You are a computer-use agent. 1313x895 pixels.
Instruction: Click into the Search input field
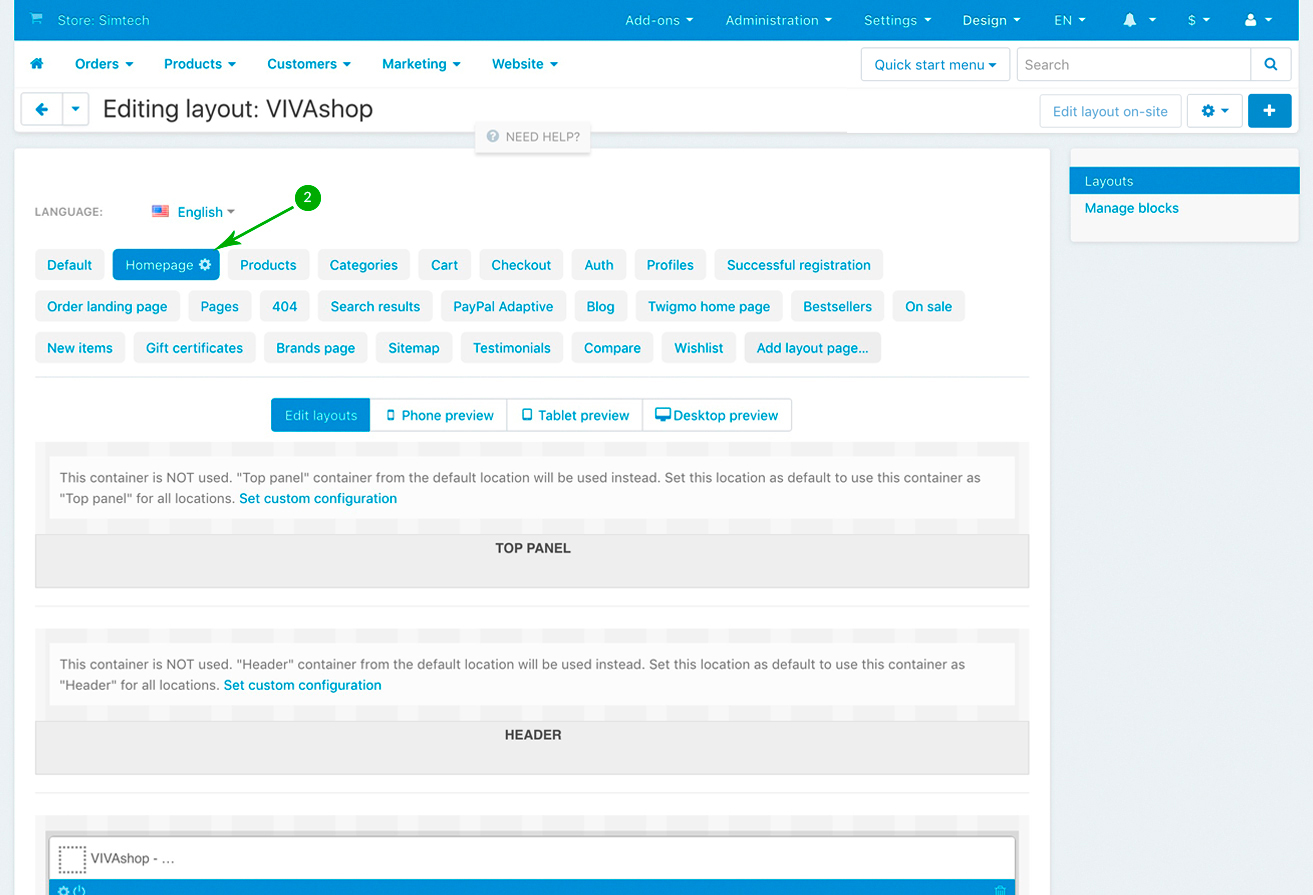[x=1133, y=65]
